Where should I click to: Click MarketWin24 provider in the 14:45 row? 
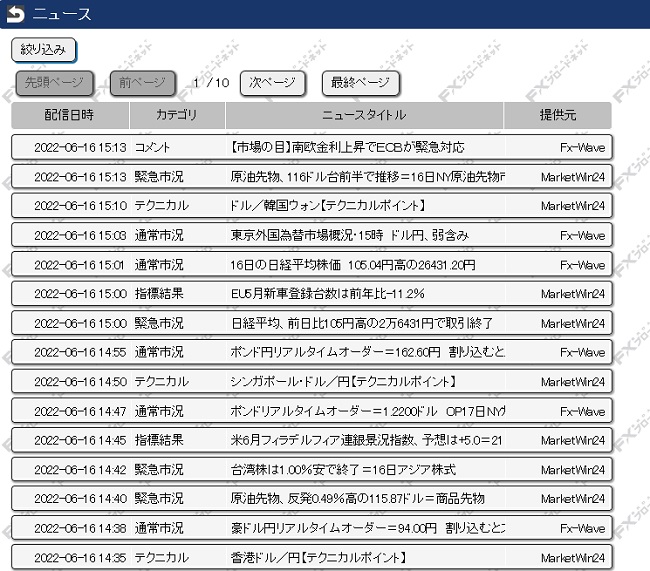tap(573, 440)
